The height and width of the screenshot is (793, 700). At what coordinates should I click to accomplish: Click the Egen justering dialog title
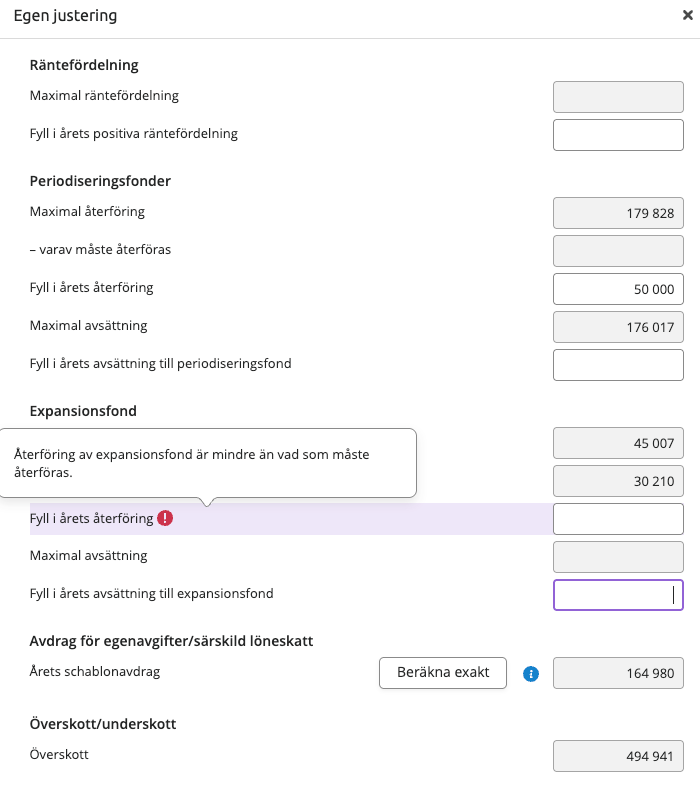(65, 16)
